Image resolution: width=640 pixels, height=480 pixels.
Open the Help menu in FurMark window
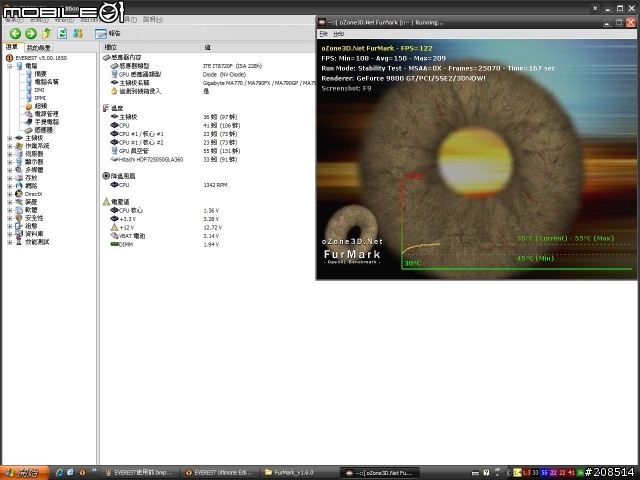(339, 33)
